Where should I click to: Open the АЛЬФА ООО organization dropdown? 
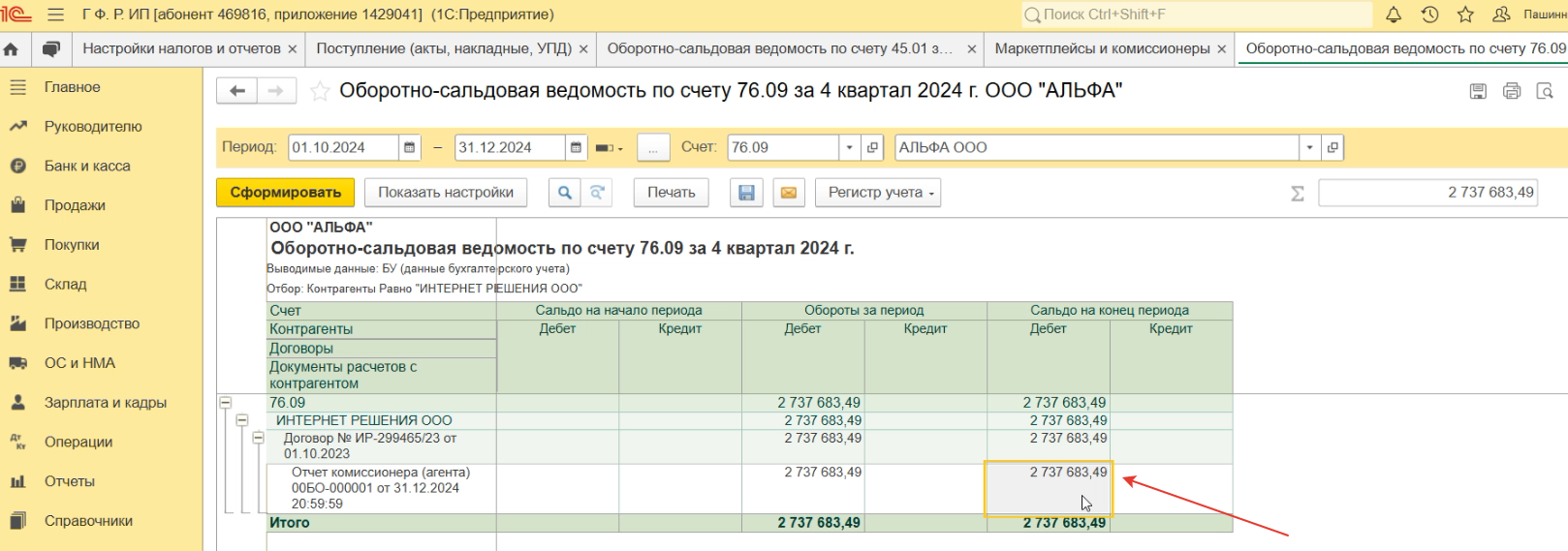[1309, 147]
